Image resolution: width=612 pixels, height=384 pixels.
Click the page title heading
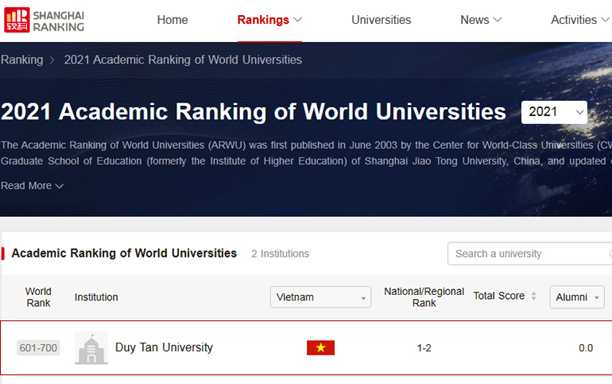(253, 112)
